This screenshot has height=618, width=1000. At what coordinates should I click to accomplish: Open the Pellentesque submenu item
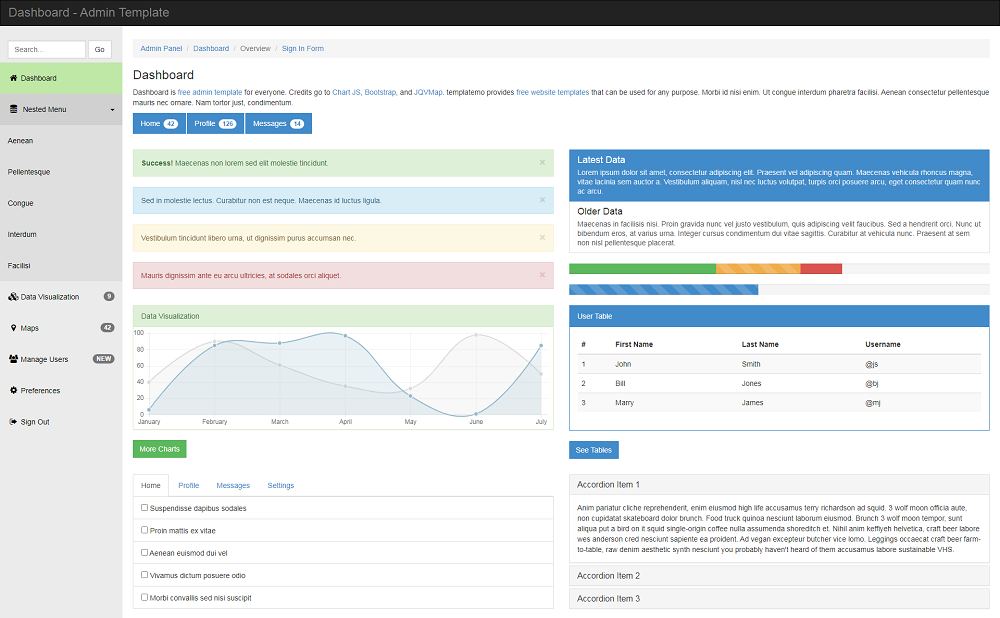tap(61, 172)
